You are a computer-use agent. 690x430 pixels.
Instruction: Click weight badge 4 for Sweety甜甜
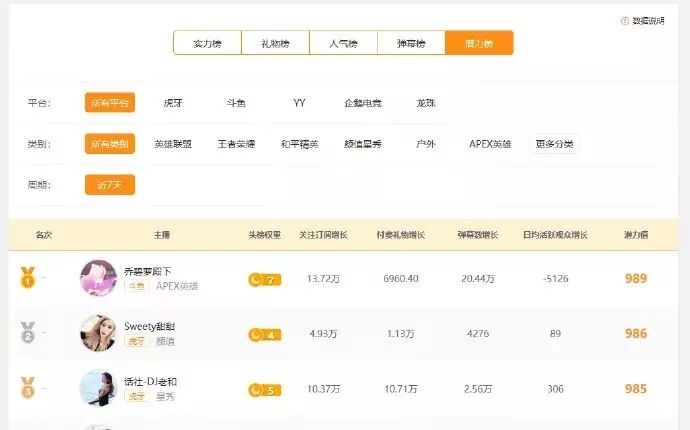coord(264,335)
